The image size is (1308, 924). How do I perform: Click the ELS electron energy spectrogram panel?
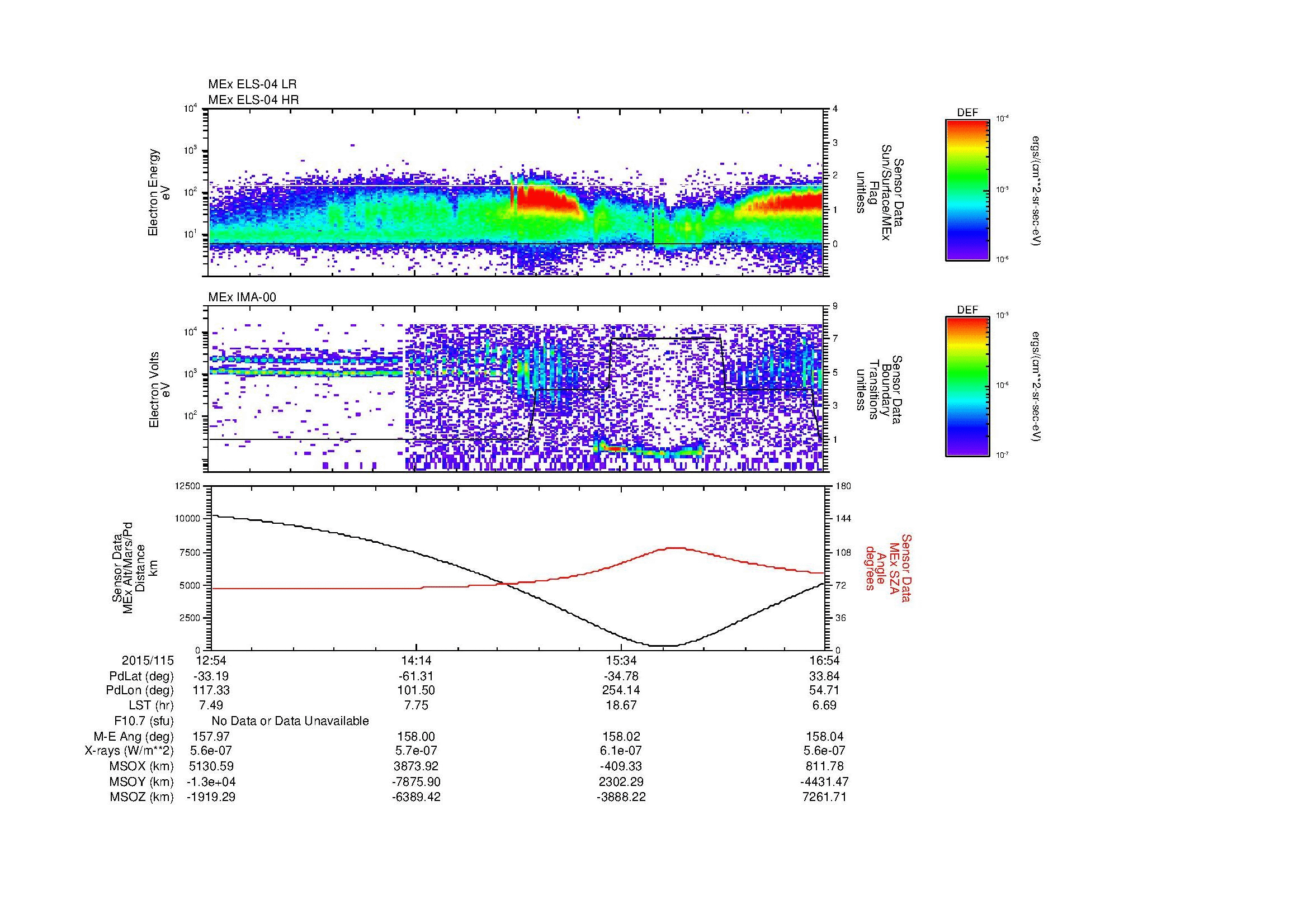coord(516,192)
